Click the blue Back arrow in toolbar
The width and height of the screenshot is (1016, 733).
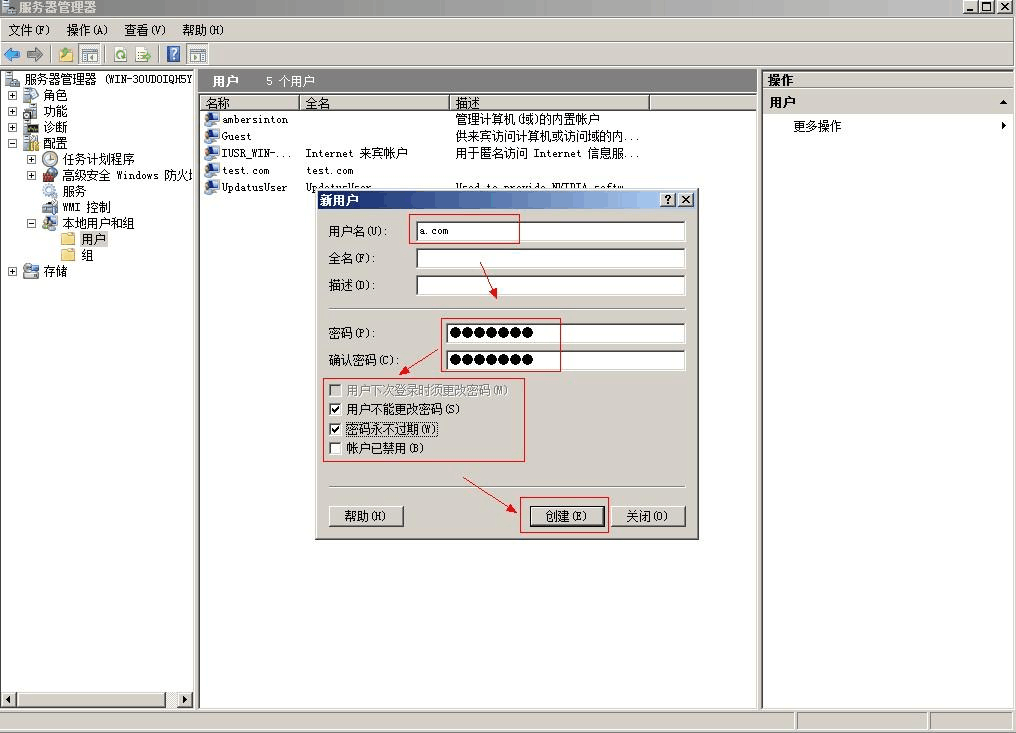coord(12,54)
